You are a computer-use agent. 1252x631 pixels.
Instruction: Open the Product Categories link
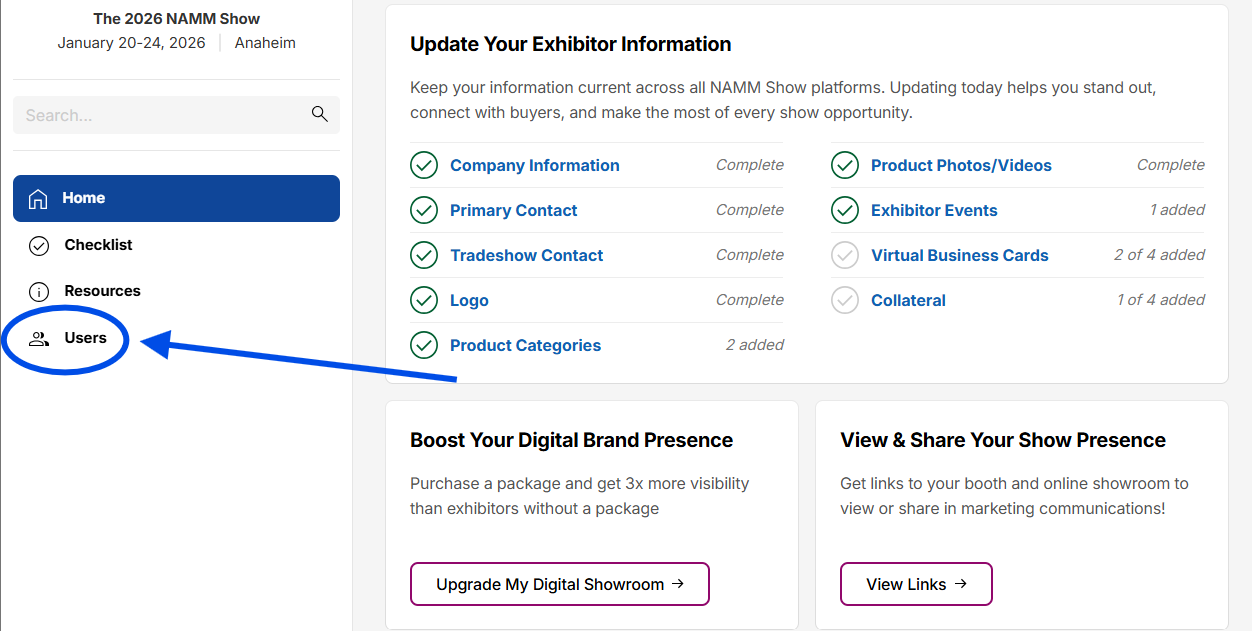click(x=525, y=345)
